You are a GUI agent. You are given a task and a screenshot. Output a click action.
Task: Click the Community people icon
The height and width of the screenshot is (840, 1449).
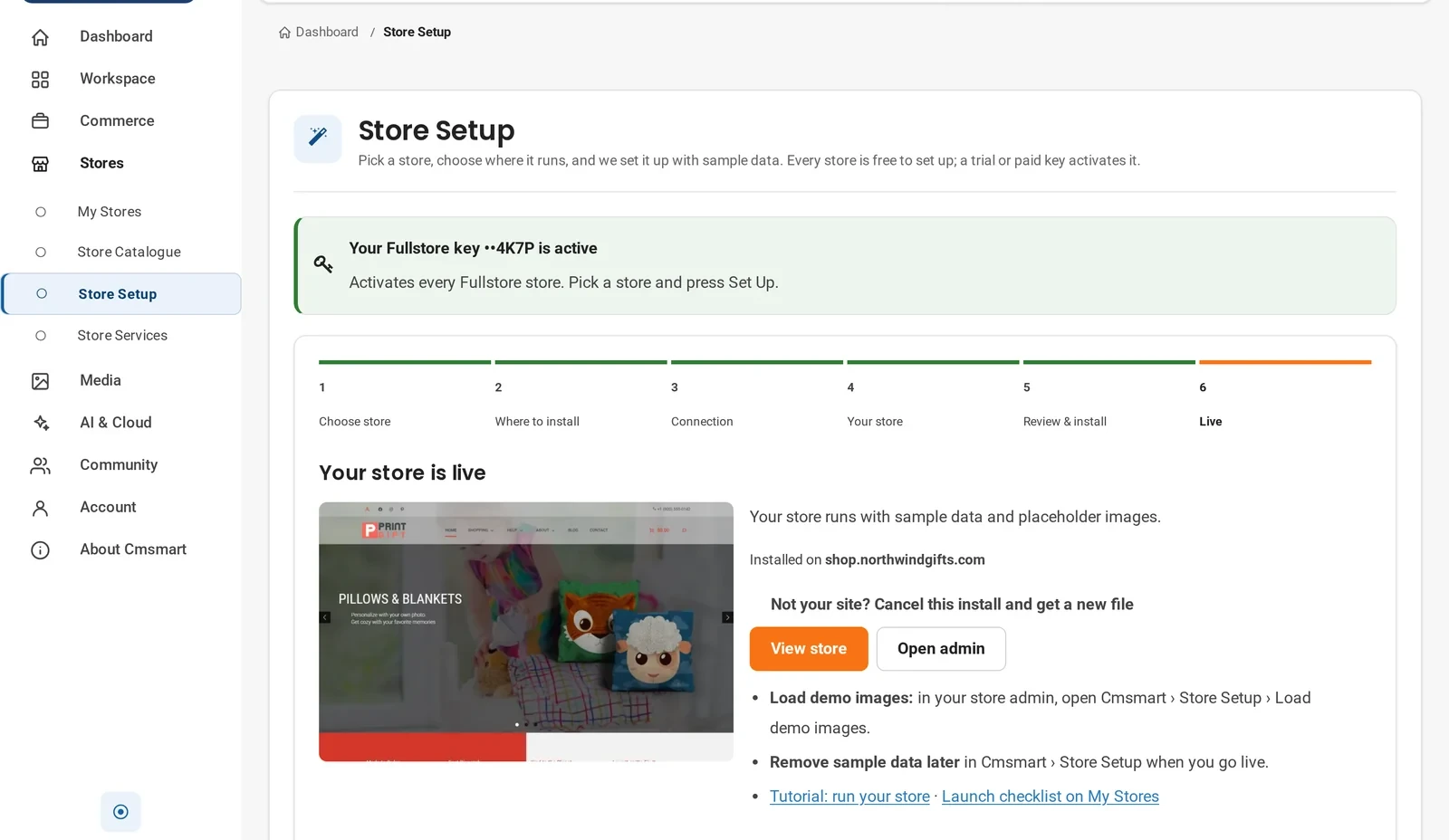tap(40, 465)
